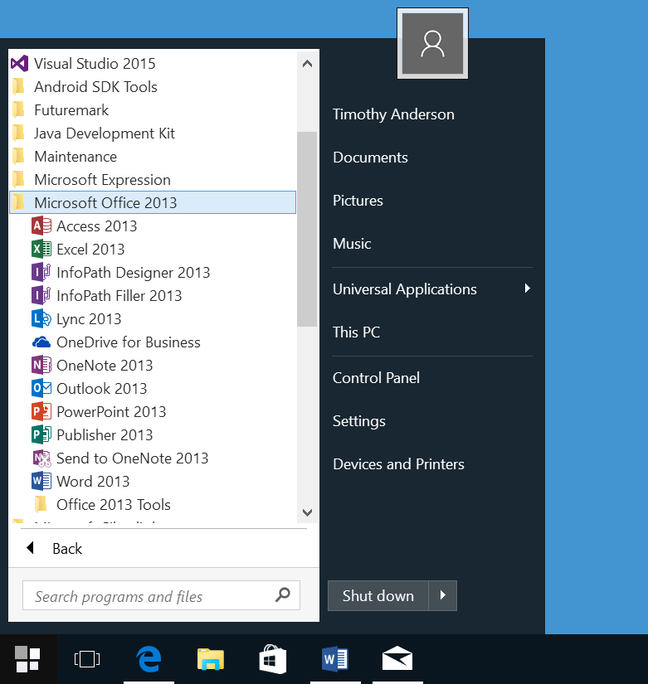Open Devices and Printers
The image size is (648, 684).
(x=398, y=464)
